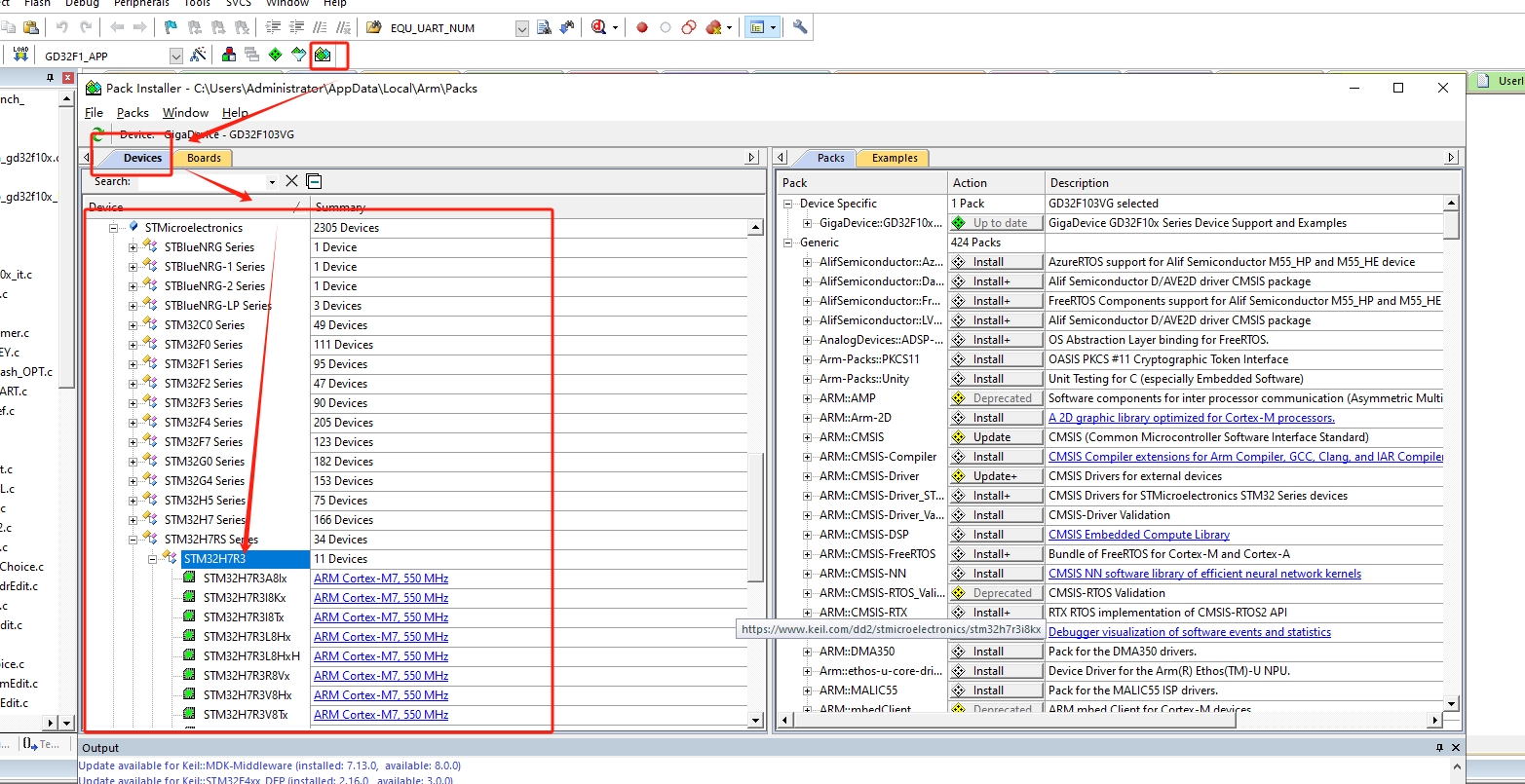
Task: Close the Project panel with red X
Action: pyautogui.click(x=67, y=78)
